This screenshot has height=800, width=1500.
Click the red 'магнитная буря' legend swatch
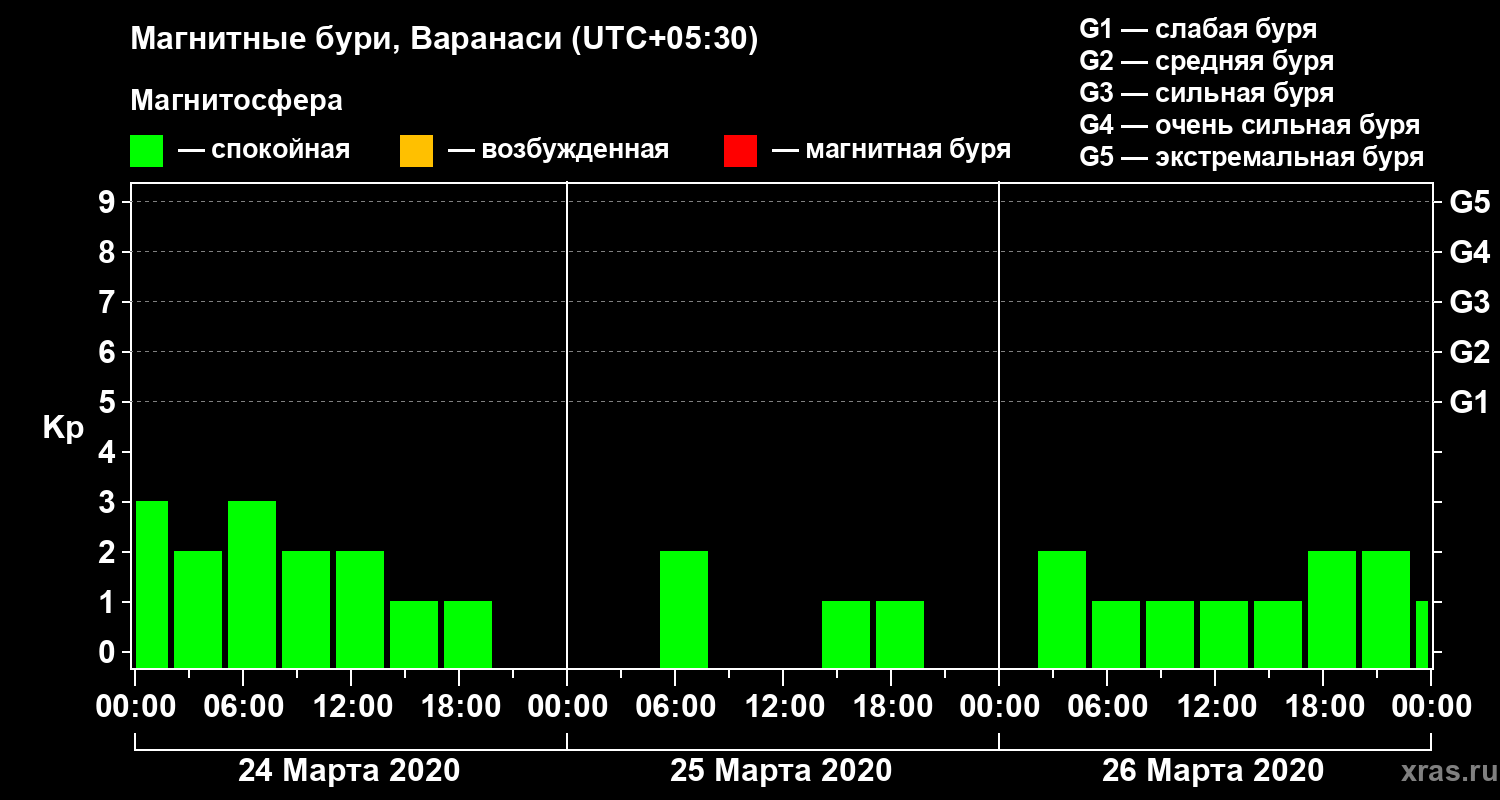740,151
